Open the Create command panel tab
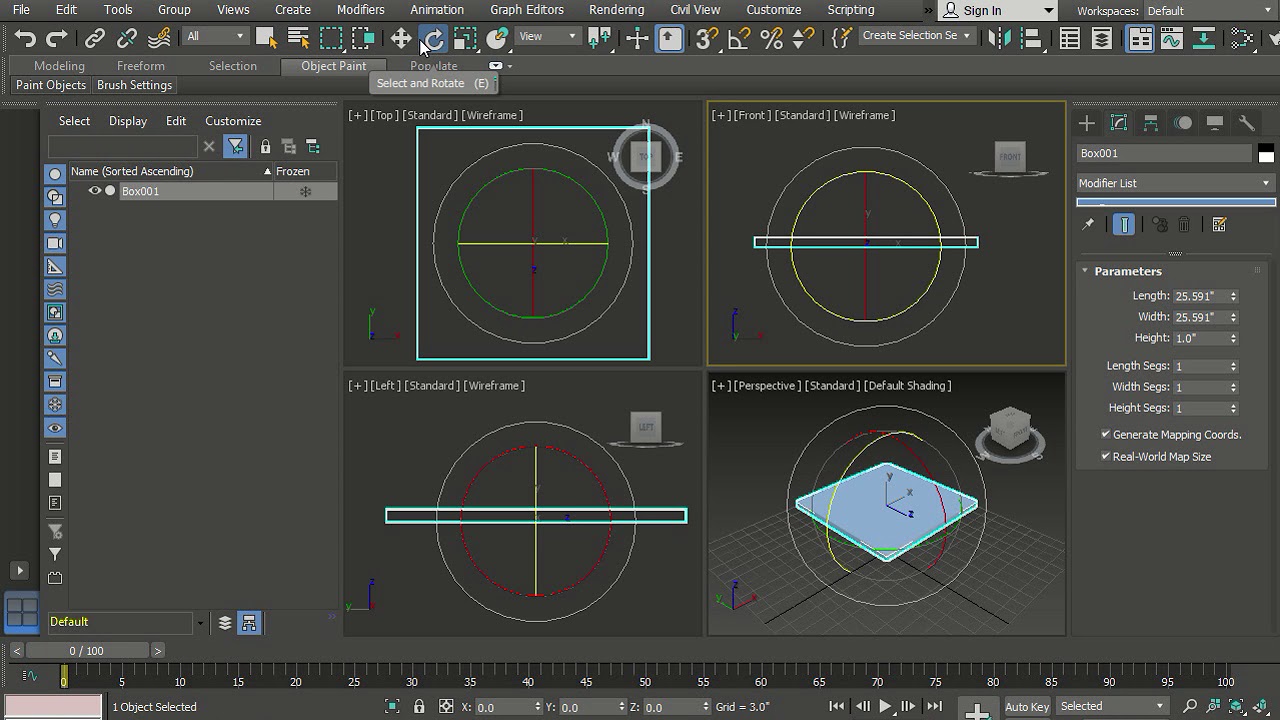 (1087, 123)
